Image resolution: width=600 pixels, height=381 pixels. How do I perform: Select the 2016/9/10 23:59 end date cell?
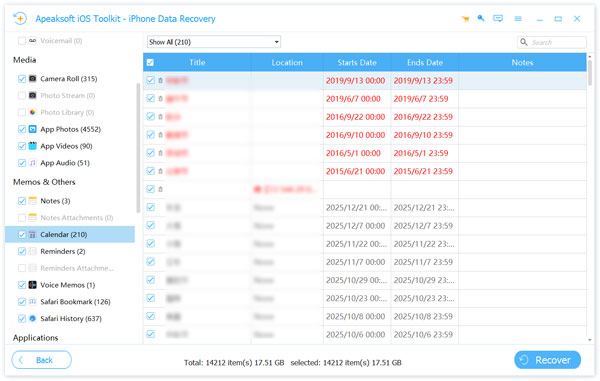click(x=425, y=135)
